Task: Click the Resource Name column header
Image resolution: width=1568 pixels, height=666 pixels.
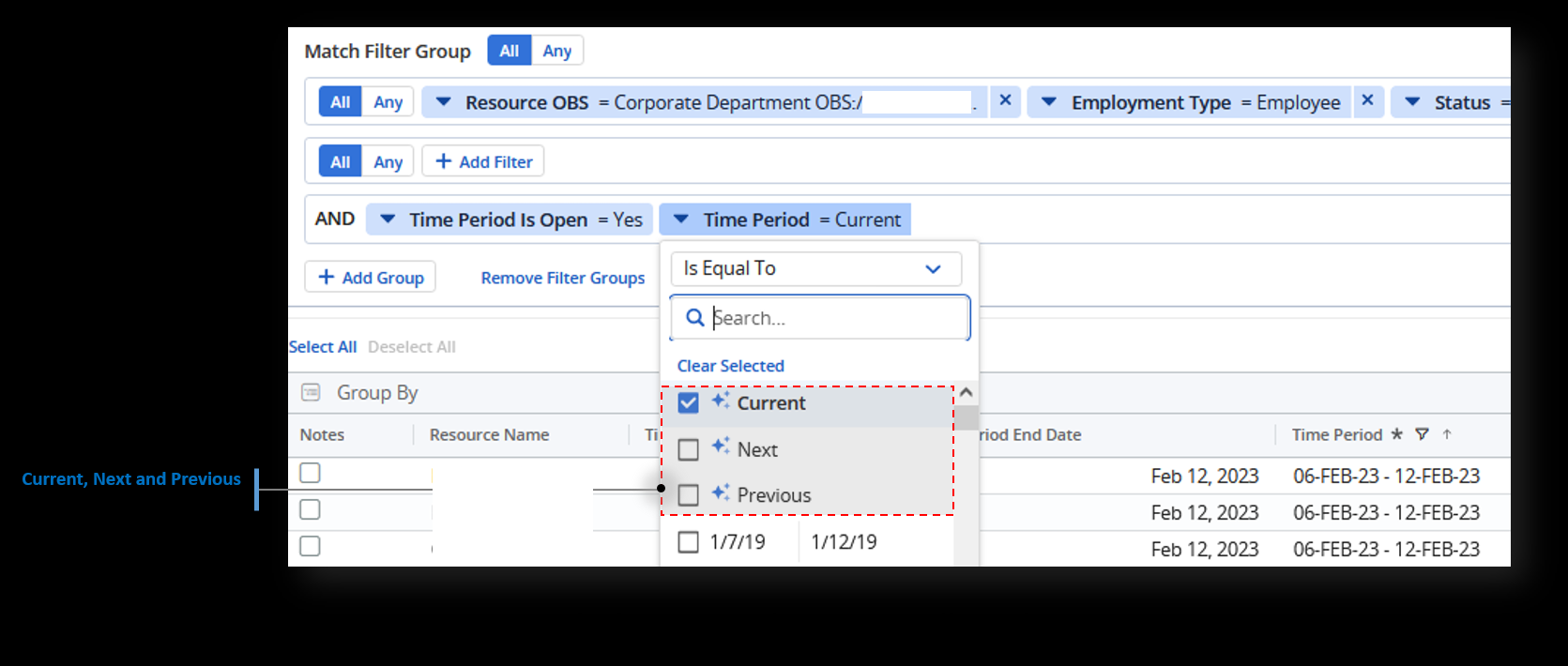Action: [489, 435]
